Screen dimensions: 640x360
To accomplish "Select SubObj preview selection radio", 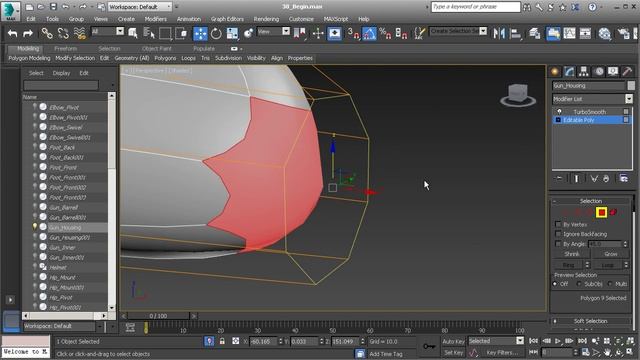I will click(x=579, y=284).
